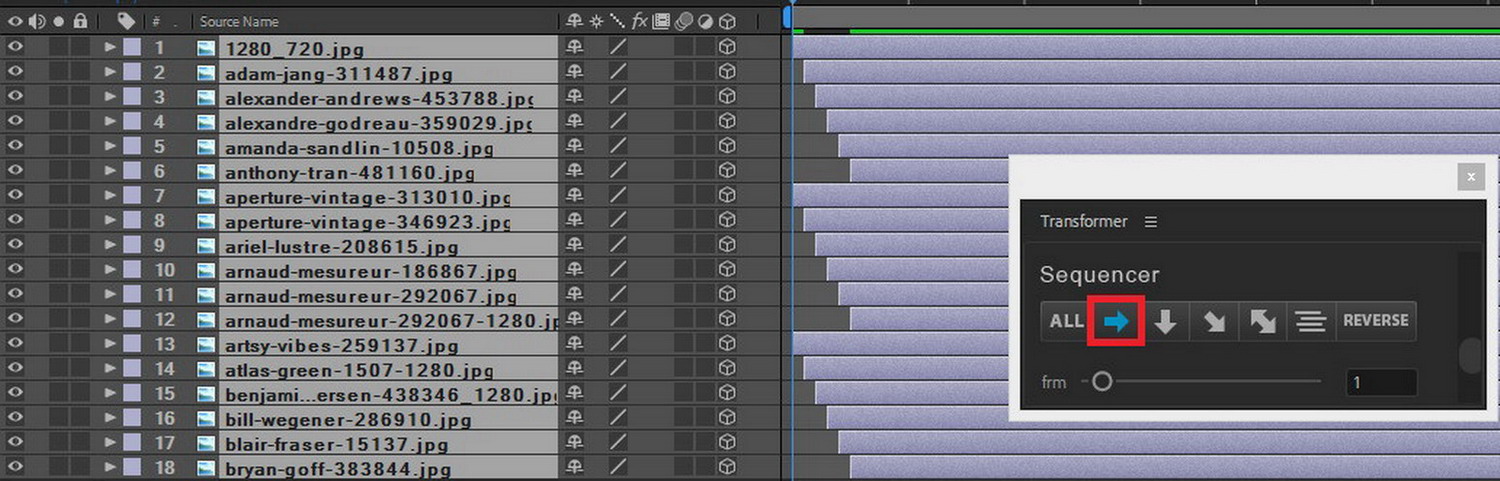Viewport: 1500px width, 481px height.
Task: Click the Frame Blending column header icon
Action: 661,21
